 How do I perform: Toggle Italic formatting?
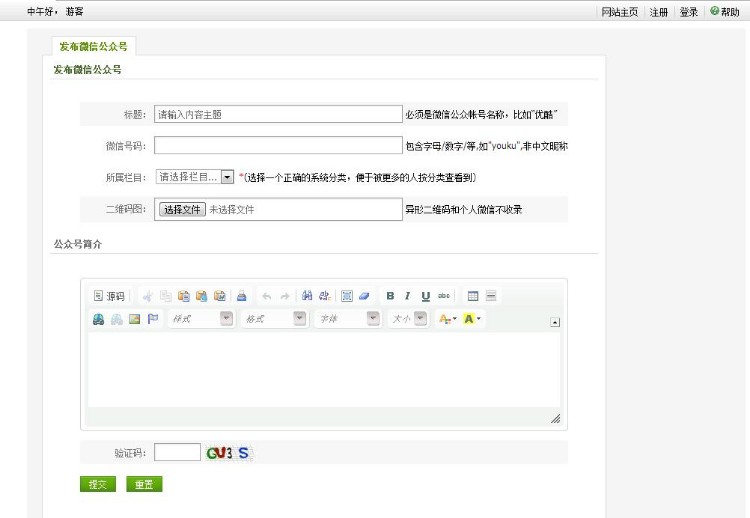coord(408,296)
